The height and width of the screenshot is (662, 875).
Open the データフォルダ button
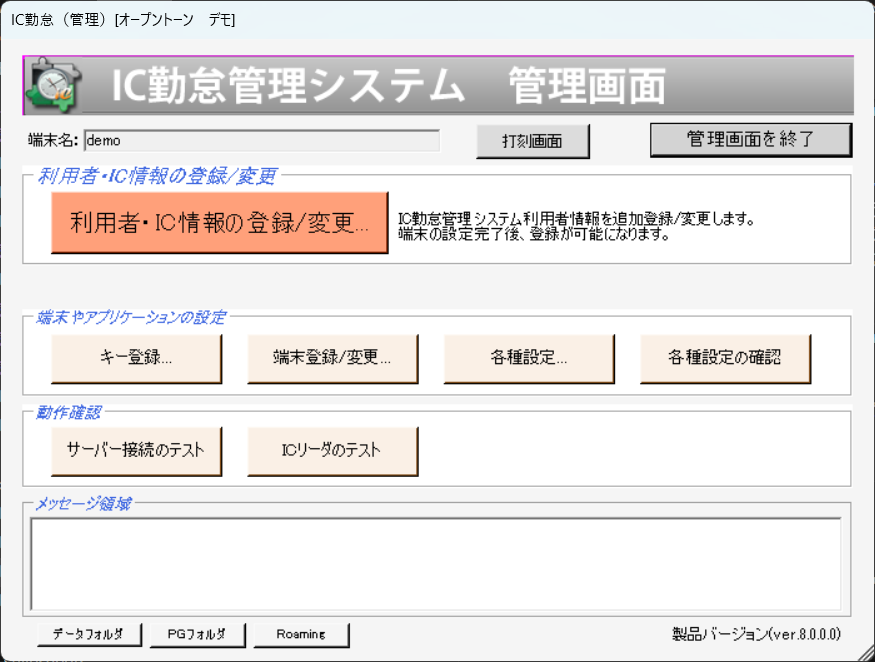pos(89,635)
